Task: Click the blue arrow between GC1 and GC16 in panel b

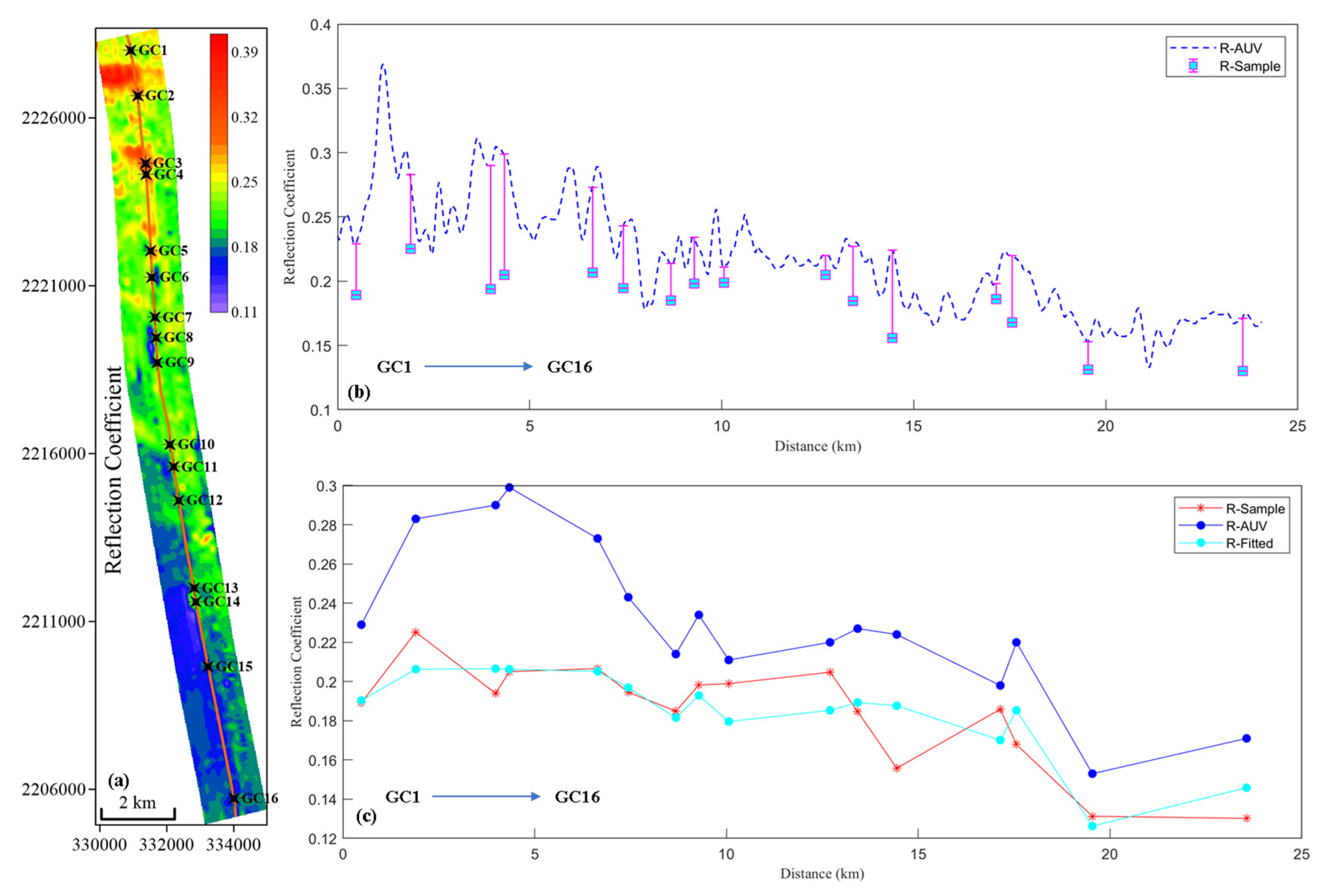Action: pyautogui.click(x=478, y=366)
